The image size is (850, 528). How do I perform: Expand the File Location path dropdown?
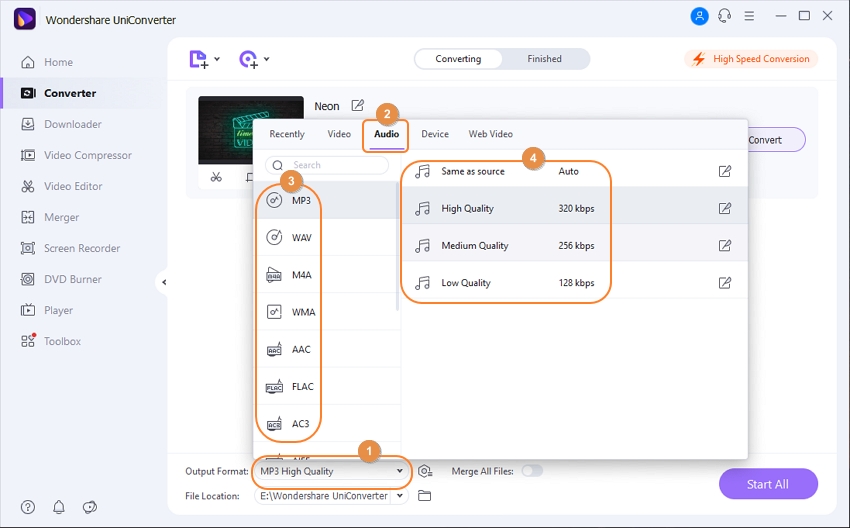401,496
